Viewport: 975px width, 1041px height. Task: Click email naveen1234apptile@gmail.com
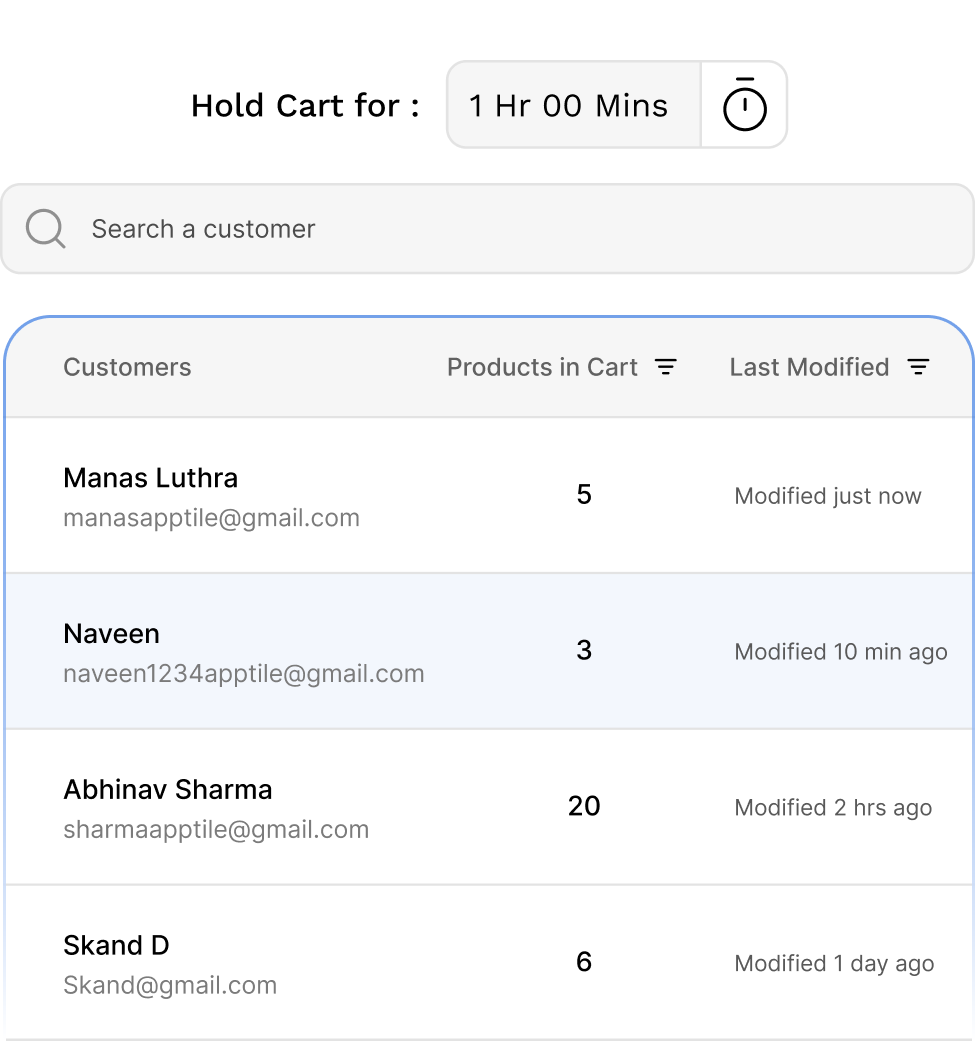coord(243,674)
